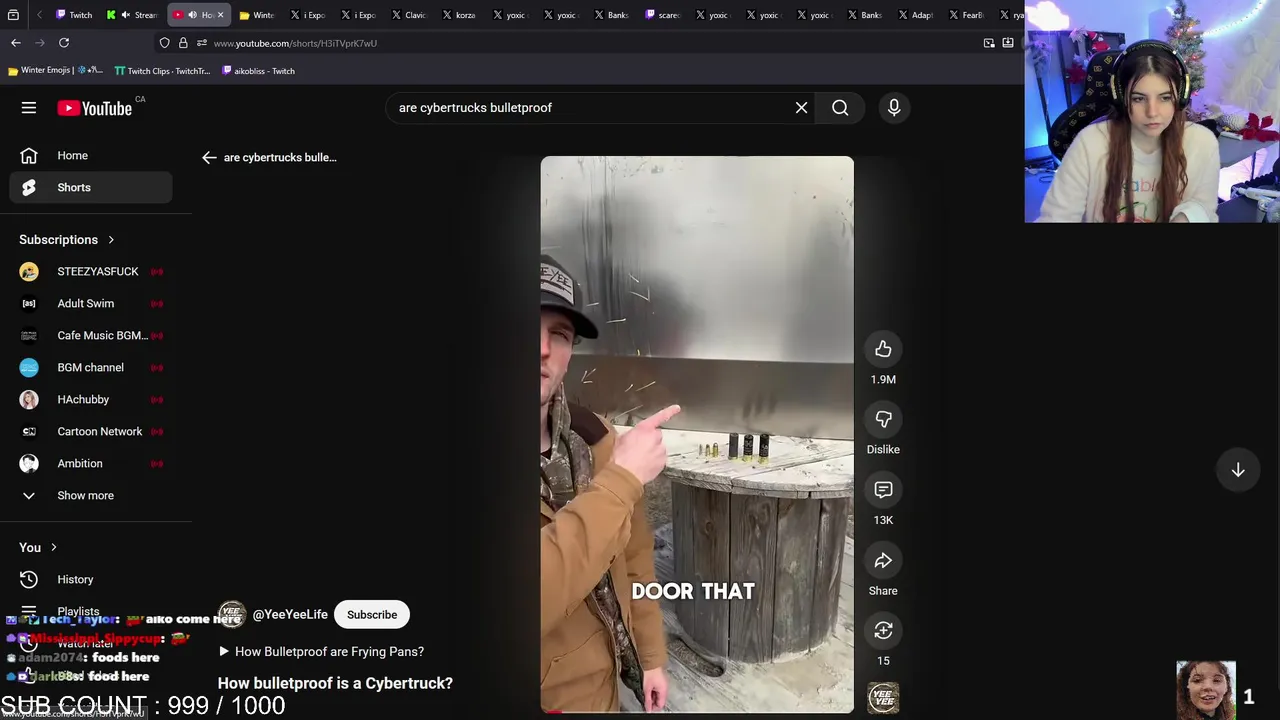Open the Ambition subscription
Image resolution: width=1280 pixels, height=720 pixels.
click(91, 464)
